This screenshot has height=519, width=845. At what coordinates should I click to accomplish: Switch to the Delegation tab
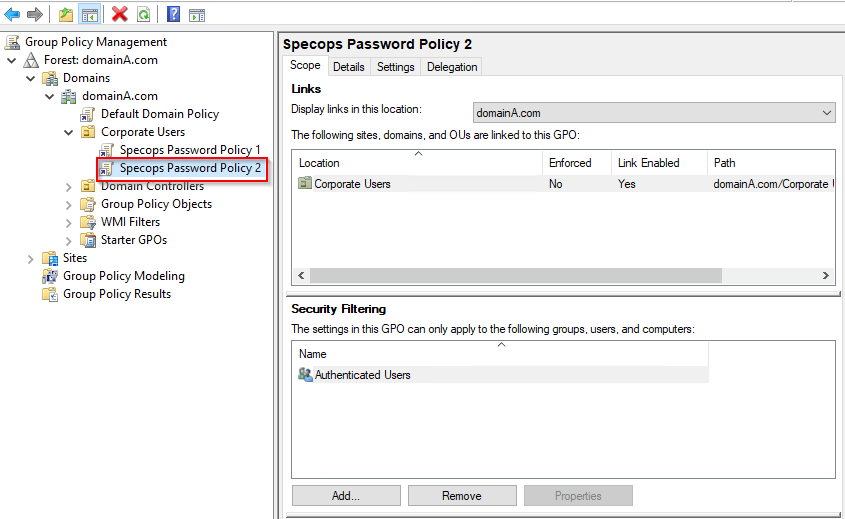click(x=452, y=67)
